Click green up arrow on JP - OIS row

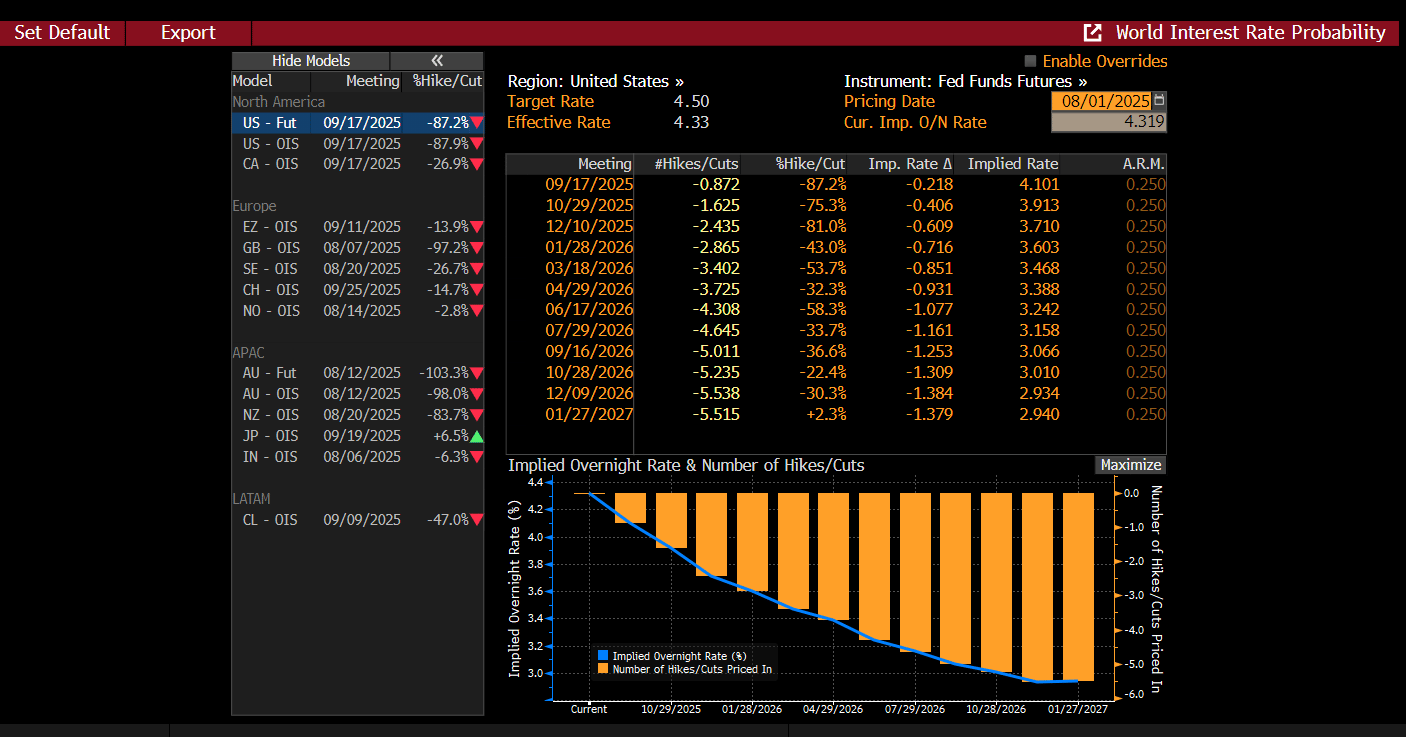[477, 436]
